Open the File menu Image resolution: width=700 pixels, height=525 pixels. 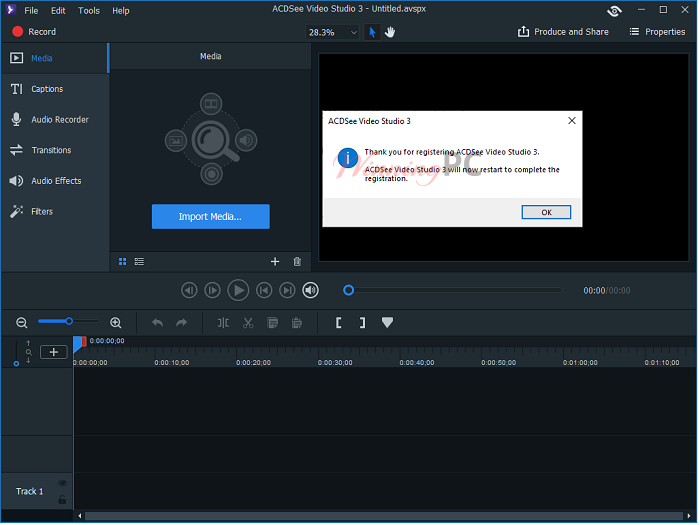tap(31, 10)
